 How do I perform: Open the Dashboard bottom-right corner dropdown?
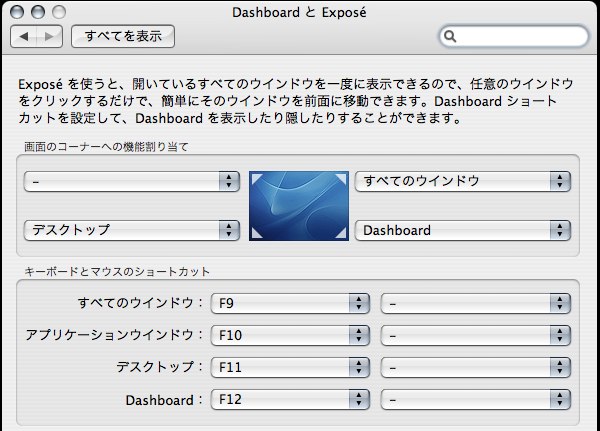click(x=463, y=230)
